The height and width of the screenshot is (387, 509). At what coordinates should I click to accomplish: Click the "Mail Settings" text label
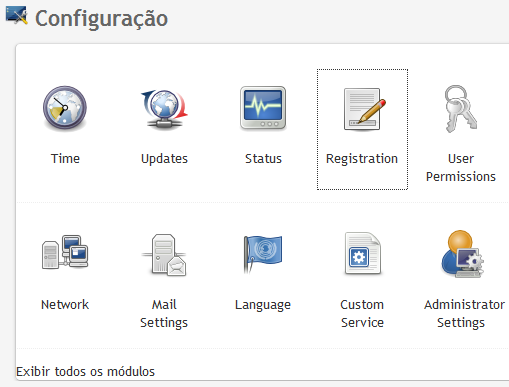pos(164,314)
